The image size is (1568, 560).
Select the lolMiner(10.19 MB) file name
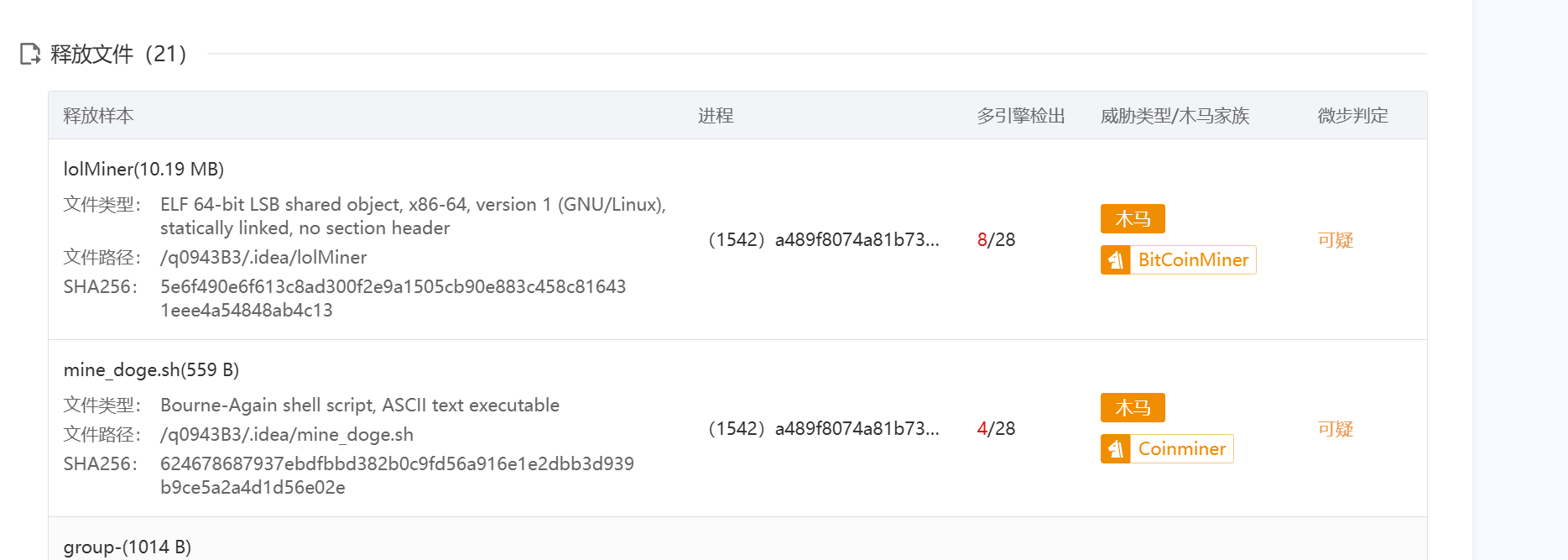(143, 170)
